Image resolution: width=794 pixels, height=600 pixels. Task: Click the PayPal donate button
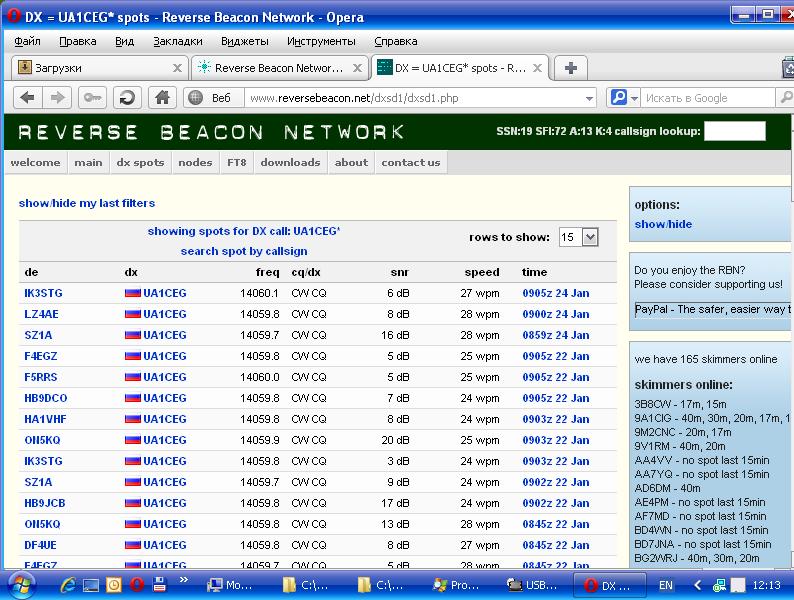click(x=712, y=309)
